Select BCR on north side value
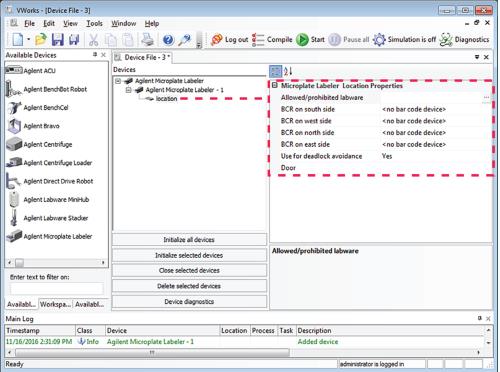The width and height of the screenshot is (500, 372). coord(435,133)
